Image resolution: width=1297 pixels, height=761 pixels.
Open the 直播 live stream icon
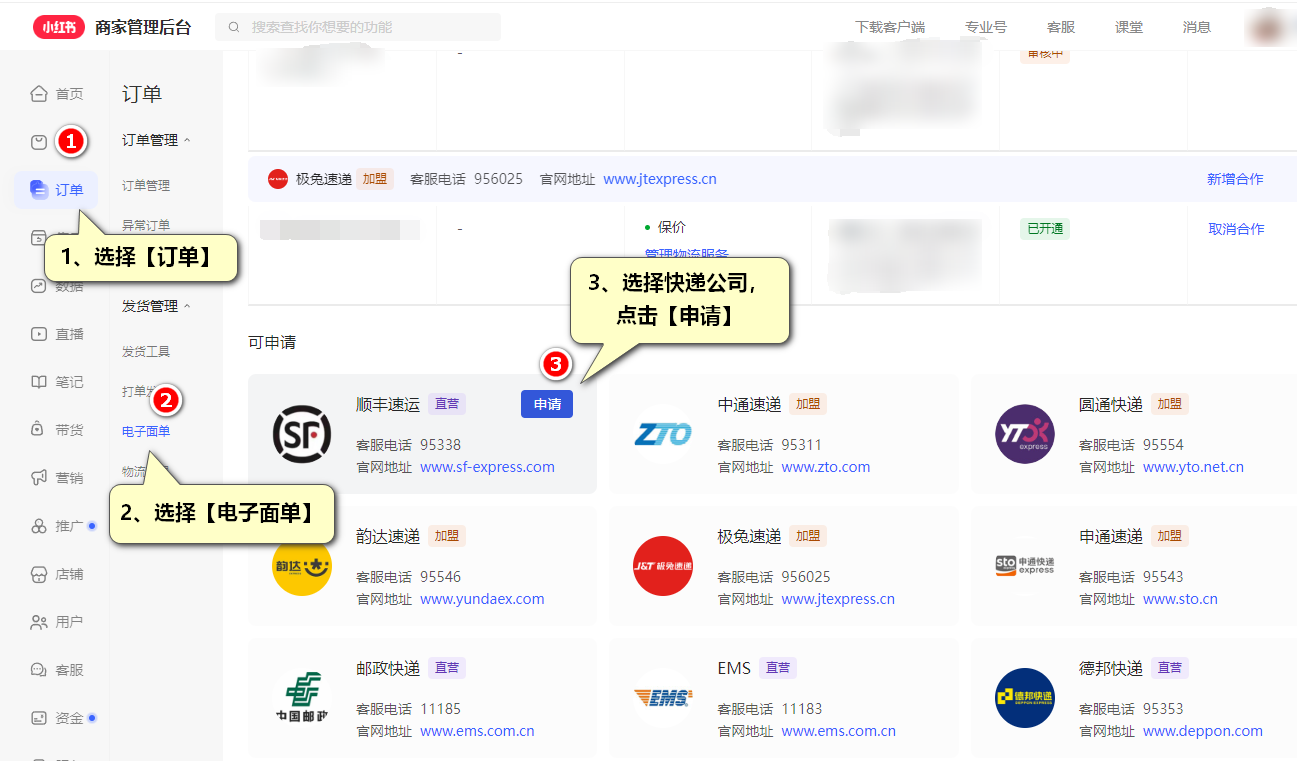(x=39, y=334)
